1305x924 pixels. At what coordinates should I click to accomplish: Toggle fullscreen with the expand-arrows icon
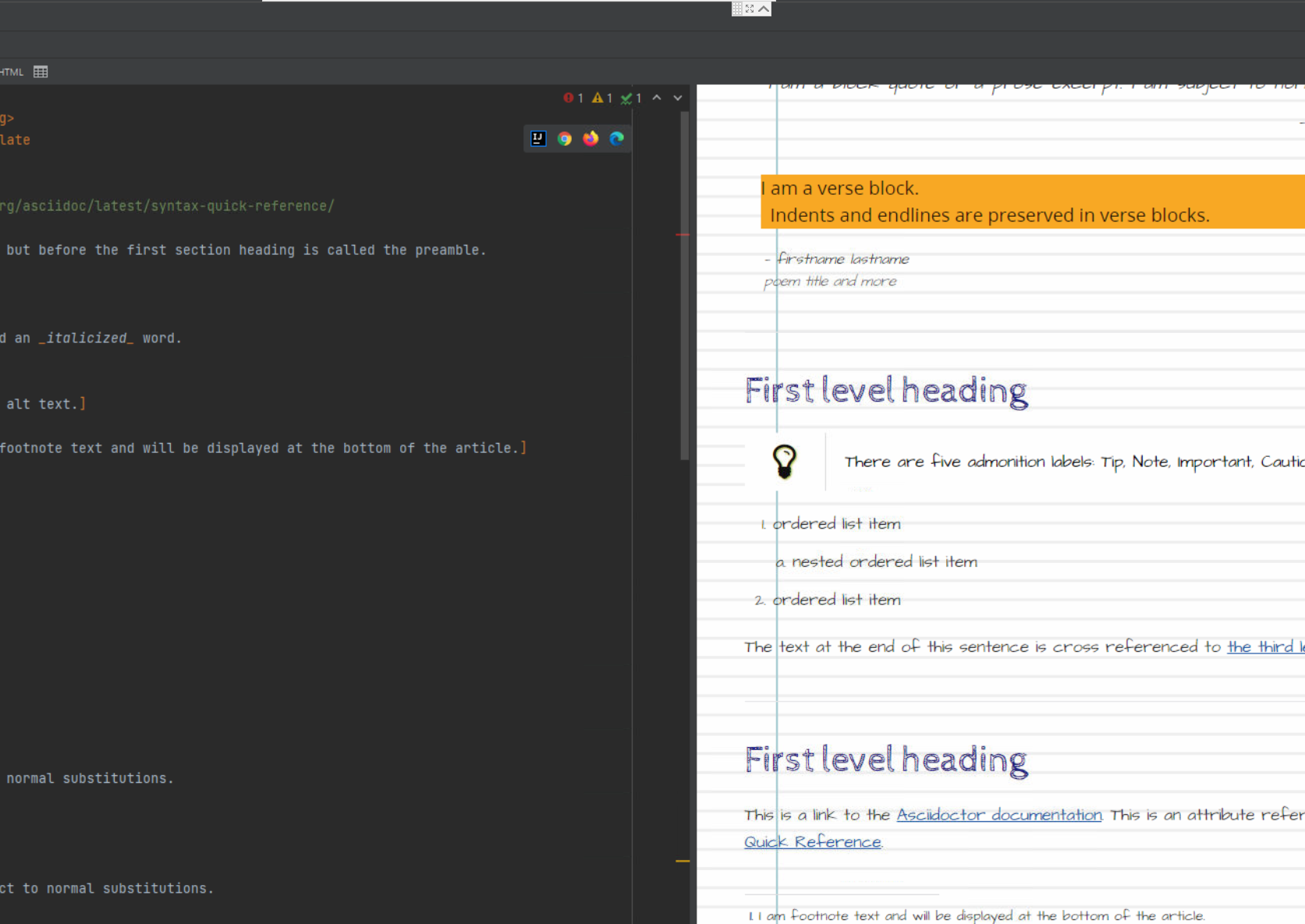point(750,8)
